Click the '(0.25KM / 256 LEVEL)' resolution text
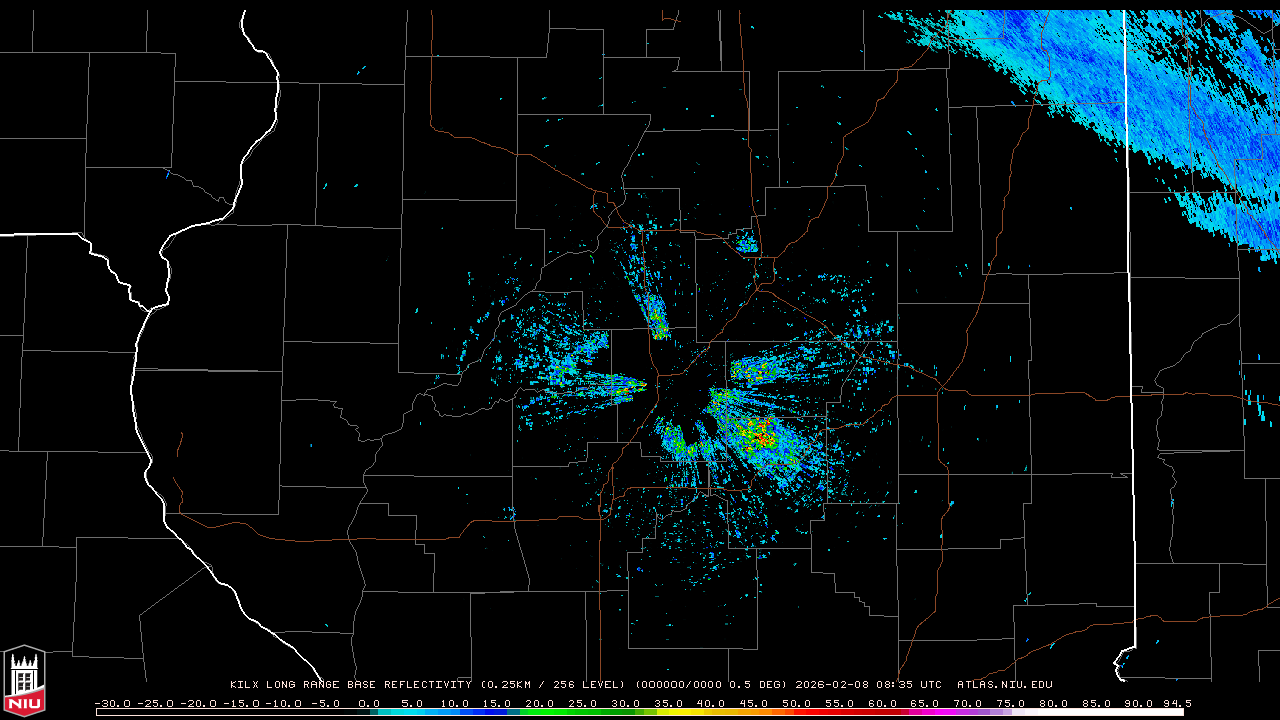This screenshot has height=720, width=1280. tap(553, 685)
